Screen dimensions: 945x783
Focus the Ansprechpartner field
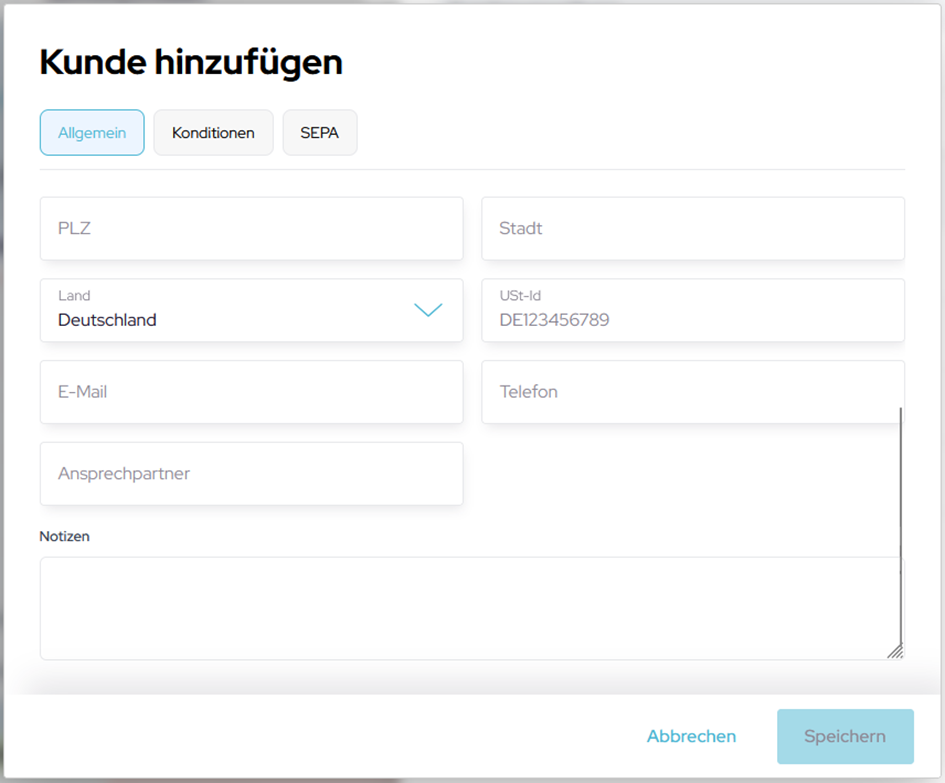251,474
